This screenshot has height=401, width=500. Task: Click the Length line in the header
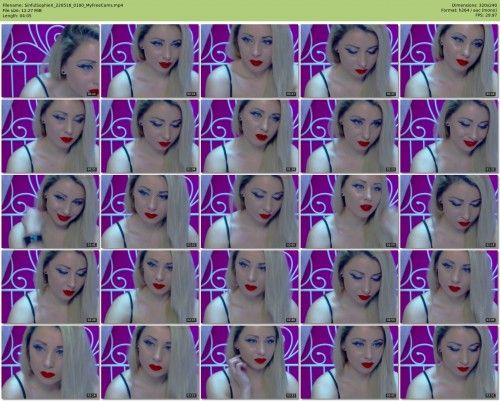click(17, 15)
